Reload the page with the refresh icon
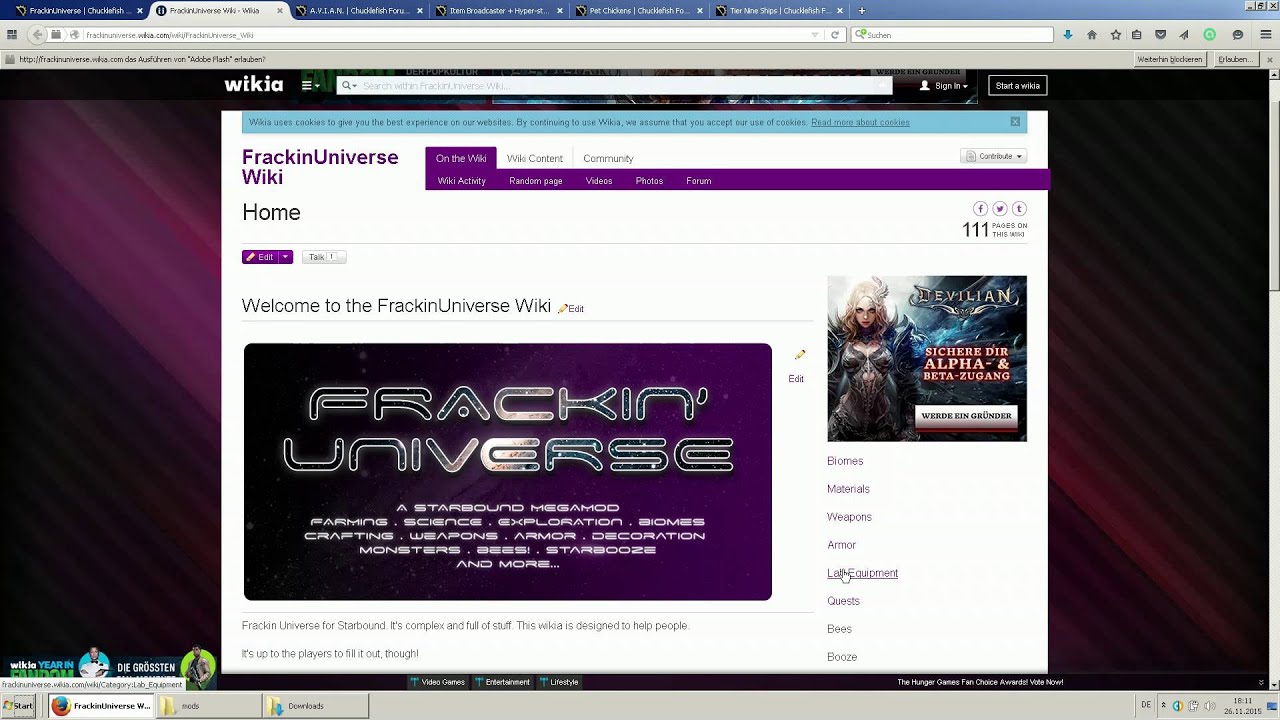 click(x=835, y=35)
